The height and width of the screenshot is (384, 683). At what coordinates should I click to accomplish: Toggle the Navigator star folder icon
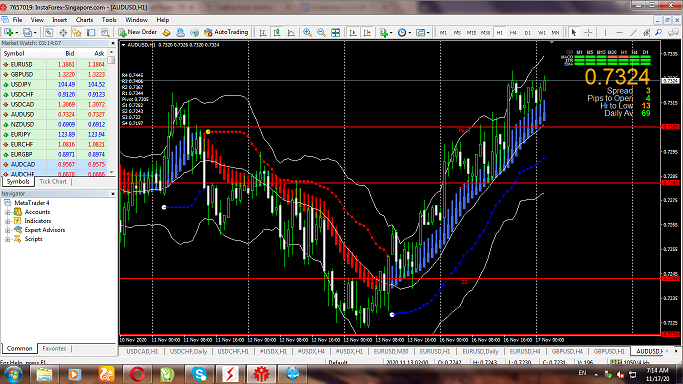[77, 33]
